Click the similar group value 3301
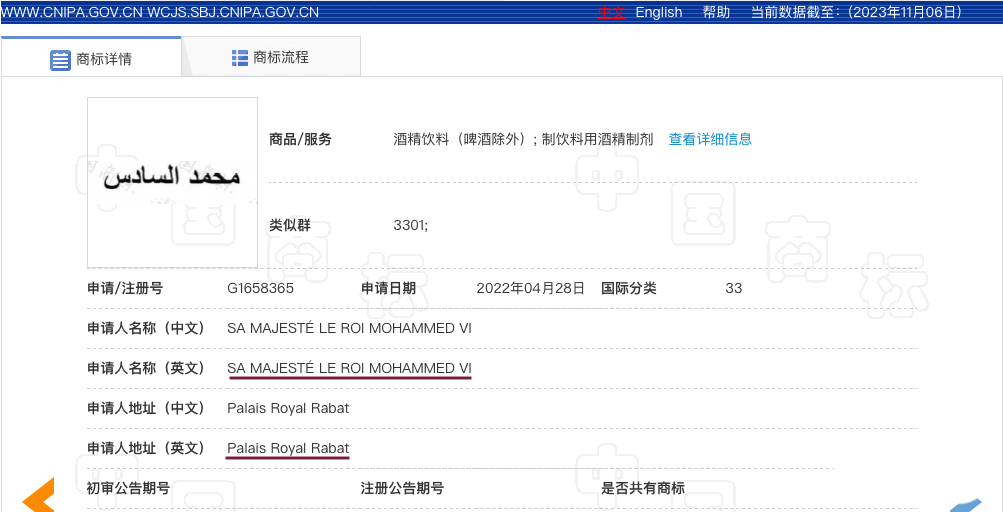The height and width of the screenshot is (512, 1003). coord(410,225)
